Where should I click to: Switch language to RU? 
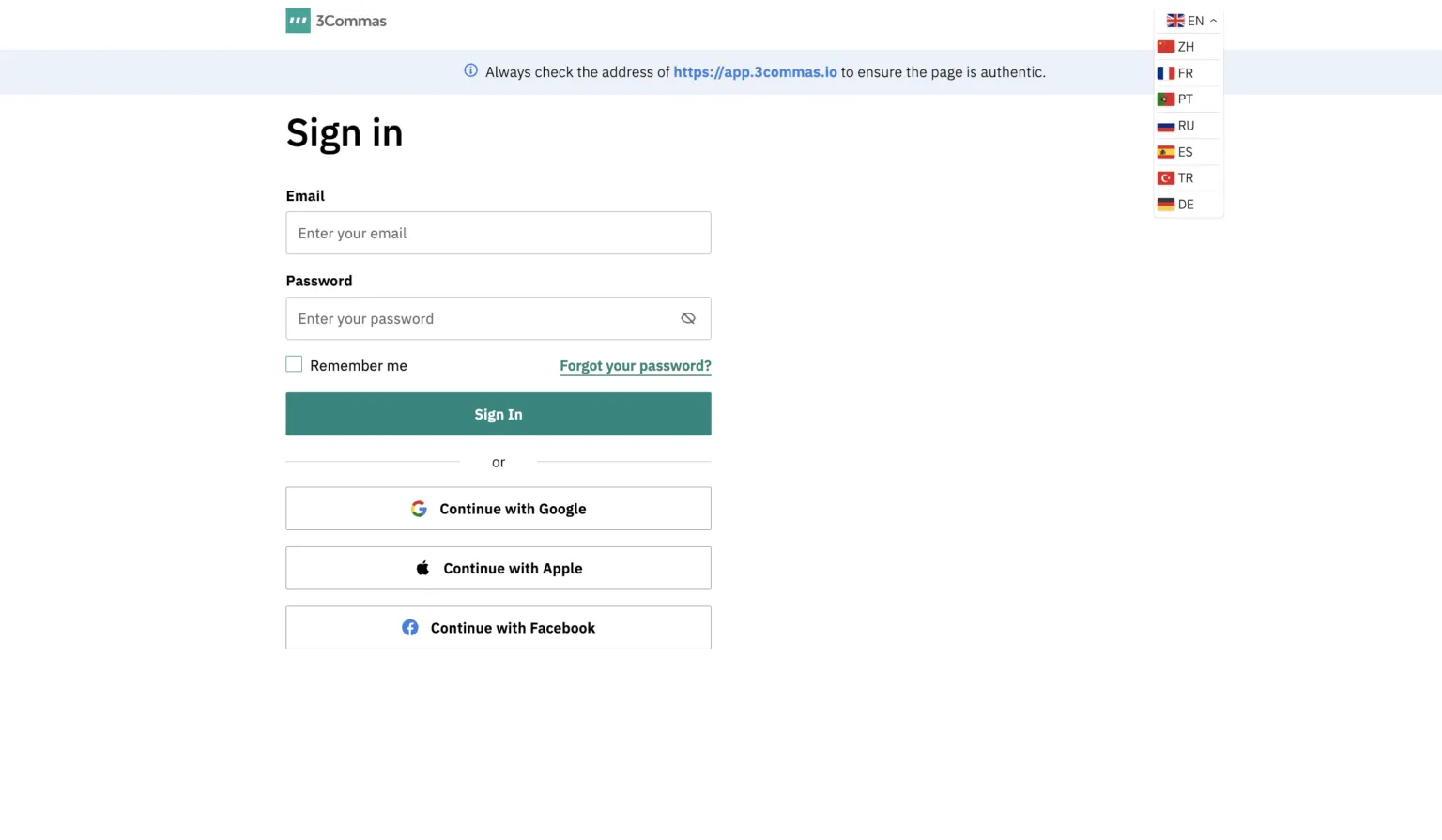[1189, 126]
